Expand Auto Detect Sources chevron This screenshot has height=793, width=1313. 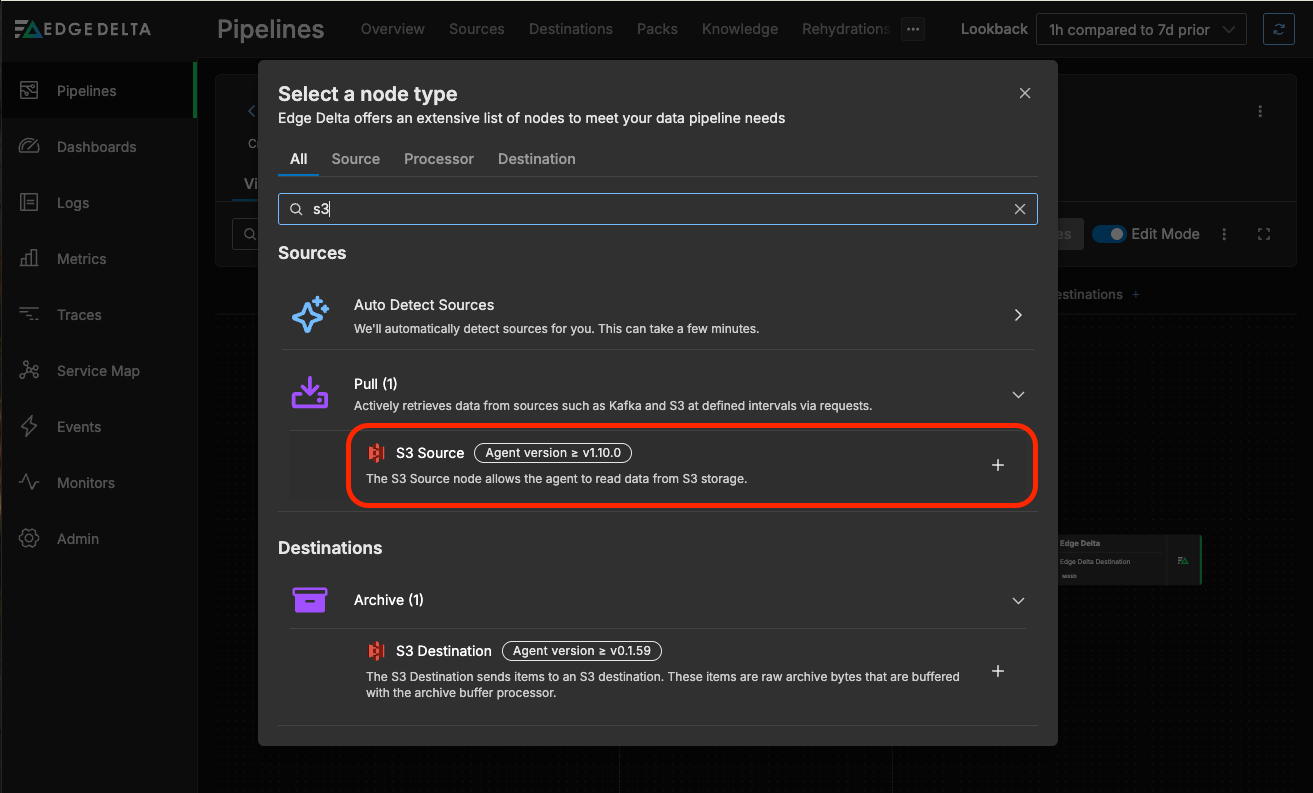pos(1018,315)
